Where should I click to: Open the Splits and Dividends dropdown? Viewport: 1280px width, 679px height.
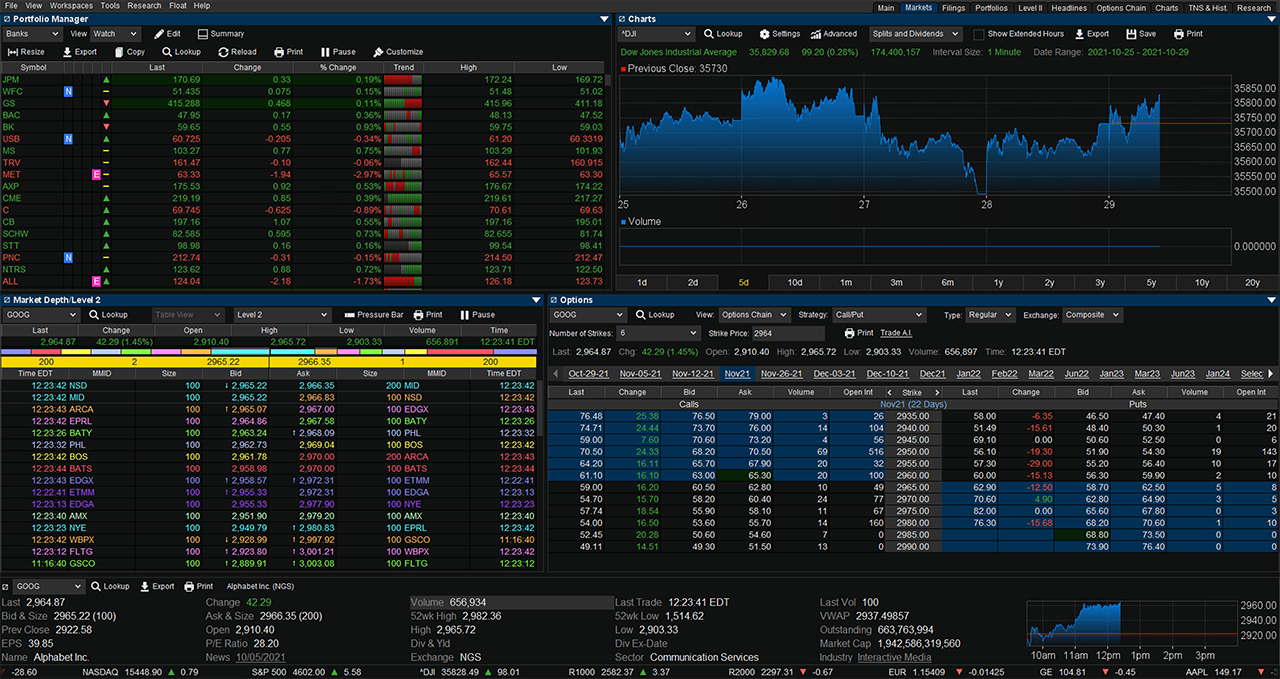coord(915,34)
